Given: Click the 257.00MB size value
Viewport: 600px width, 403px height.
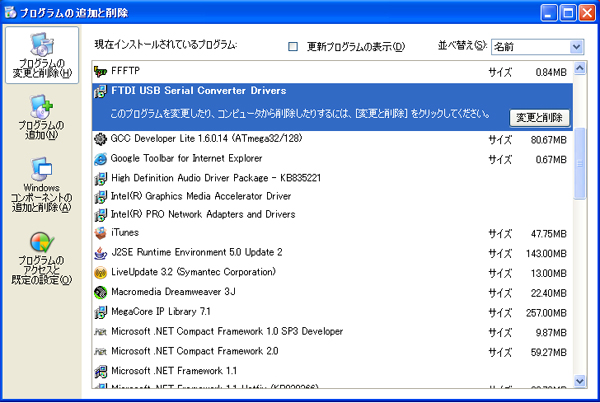Looking at the screenshot, I should tap(546, 313).
